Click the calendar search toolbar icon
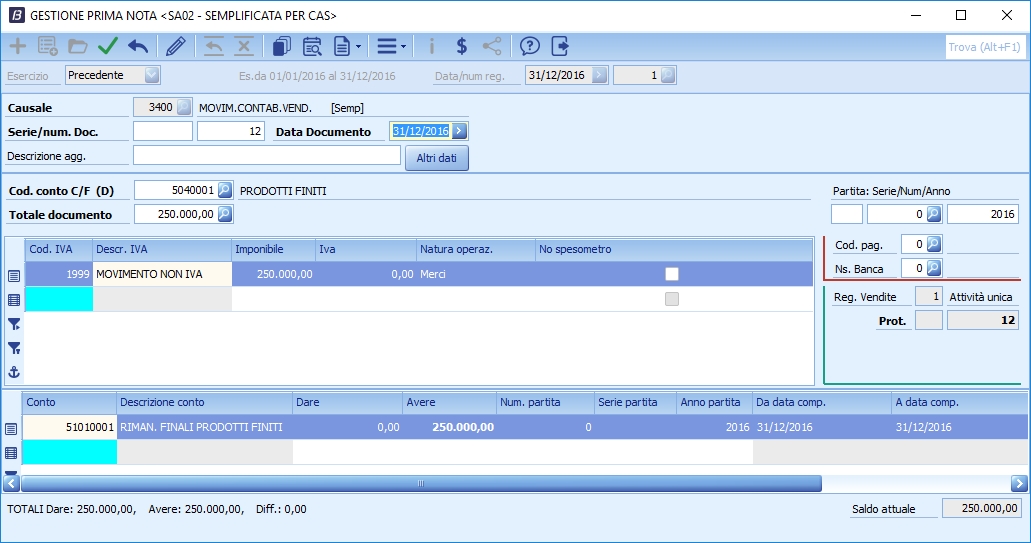The width and height of the screenshot is (1031, 543). 312,46
